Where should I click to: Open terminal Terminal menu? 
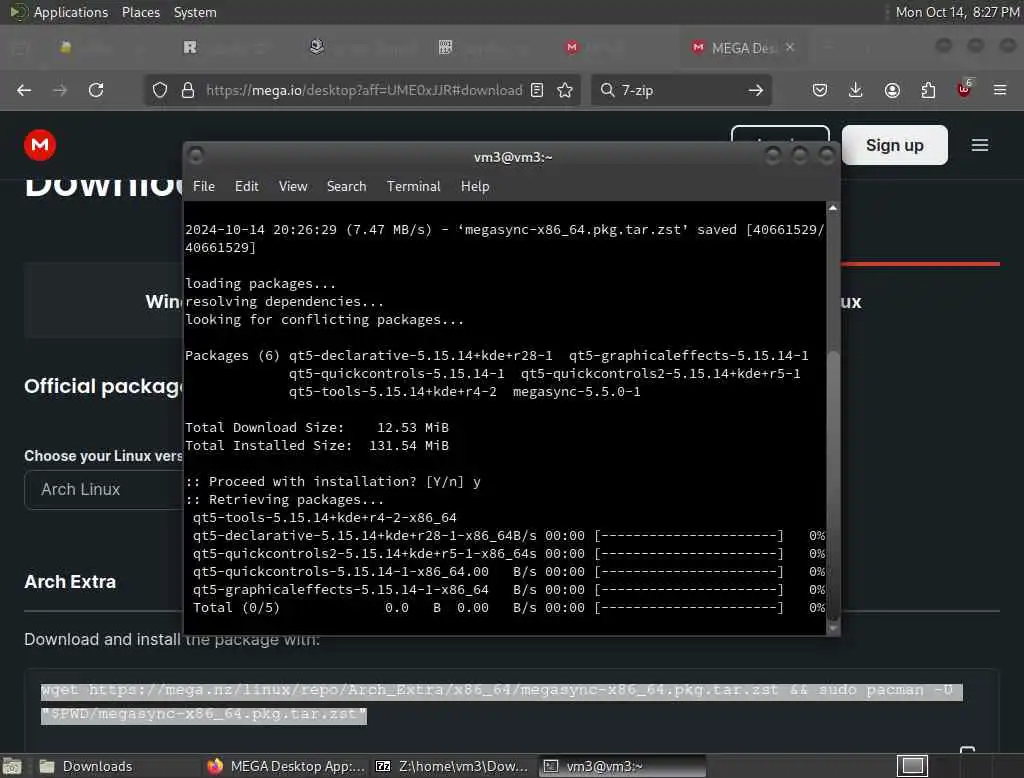click(x=413, y=187)
